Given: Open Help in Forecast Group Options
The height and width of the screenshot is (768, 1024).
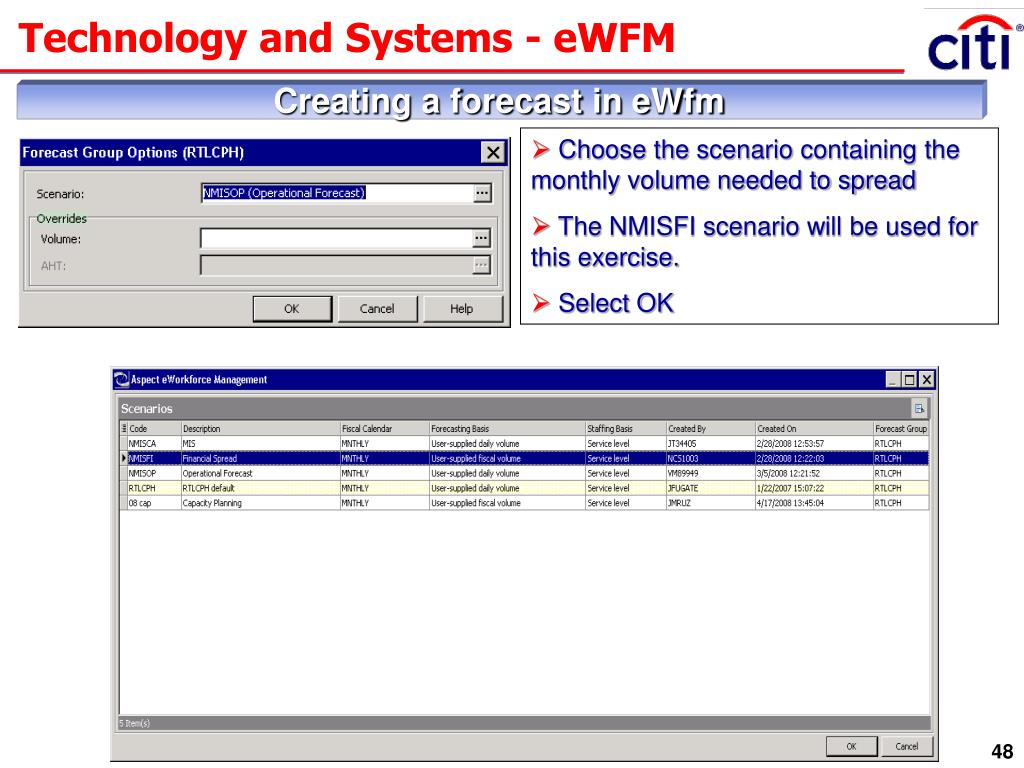Looking at the screenshot, I should coord(462,309).
